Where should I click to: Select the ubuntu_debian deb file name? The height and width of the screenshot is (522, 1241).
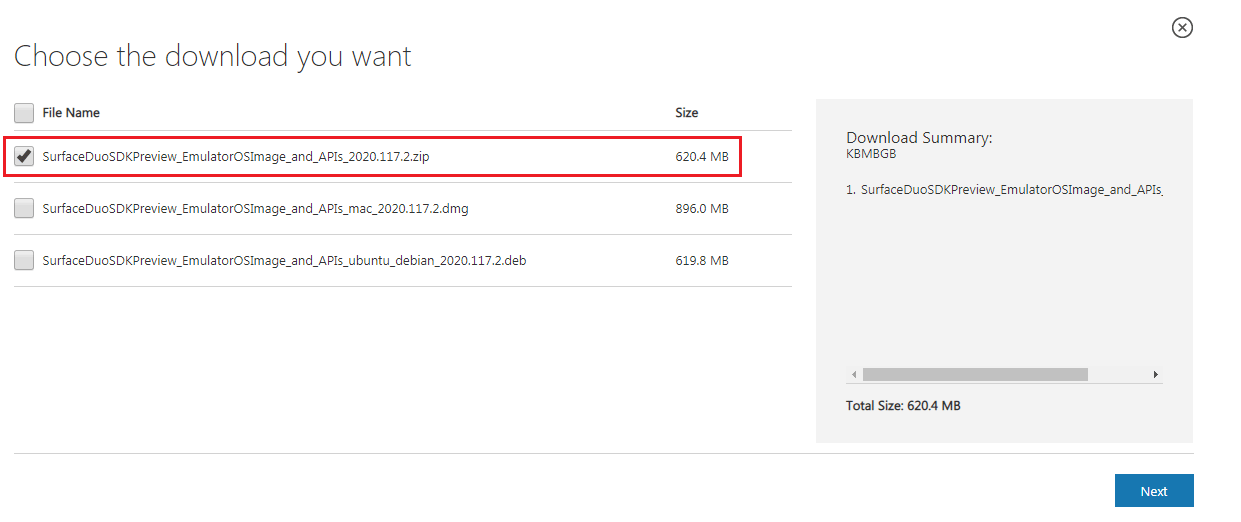click(284, 261)
